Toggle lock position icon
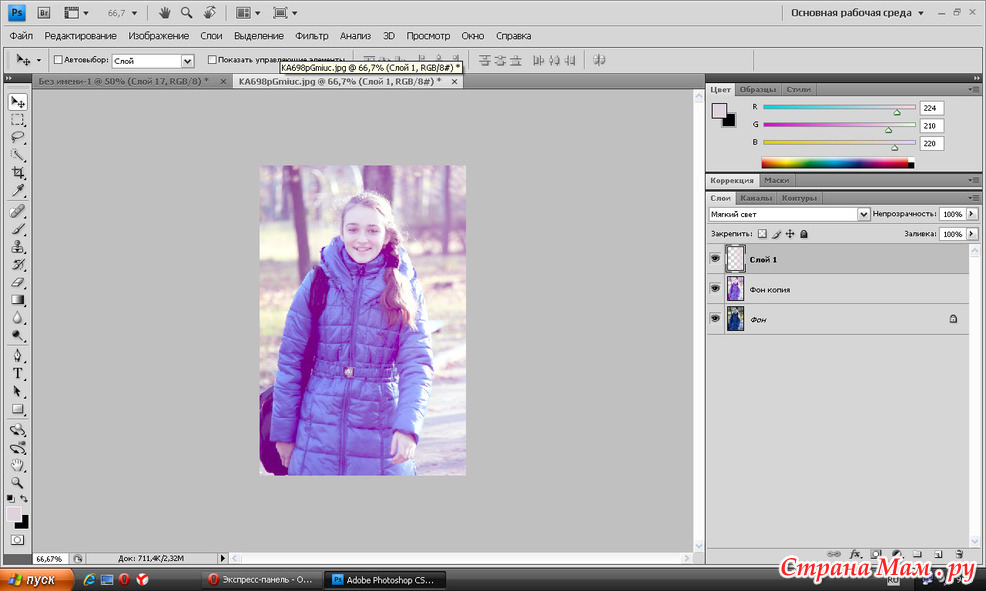This screenshot has height=591, width=986. [790, 234]
